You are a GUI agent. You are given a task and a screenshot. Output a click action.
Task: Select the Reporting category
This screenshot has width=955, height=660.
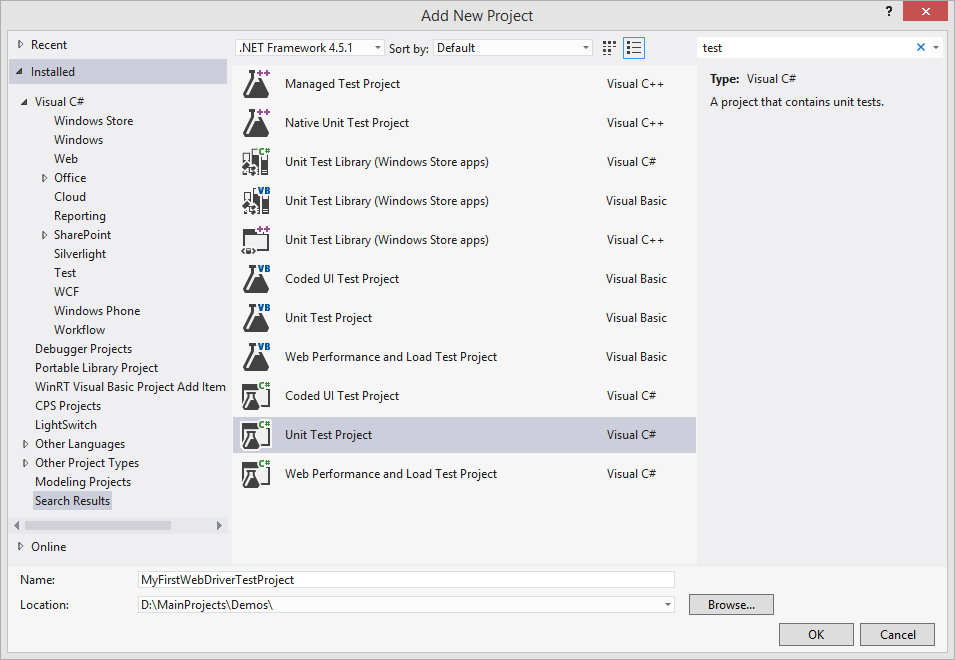tap(80, 216)
